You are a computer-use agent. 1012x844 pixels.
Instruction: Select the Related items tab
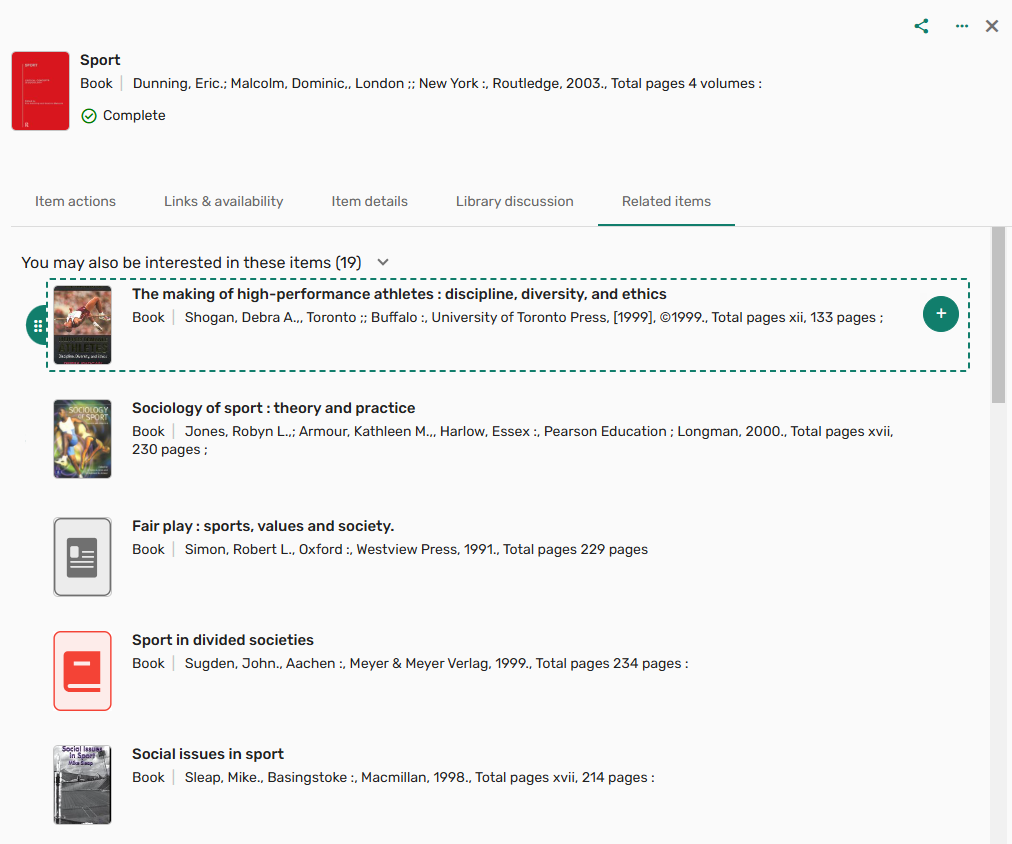click(x=666, y=201)
